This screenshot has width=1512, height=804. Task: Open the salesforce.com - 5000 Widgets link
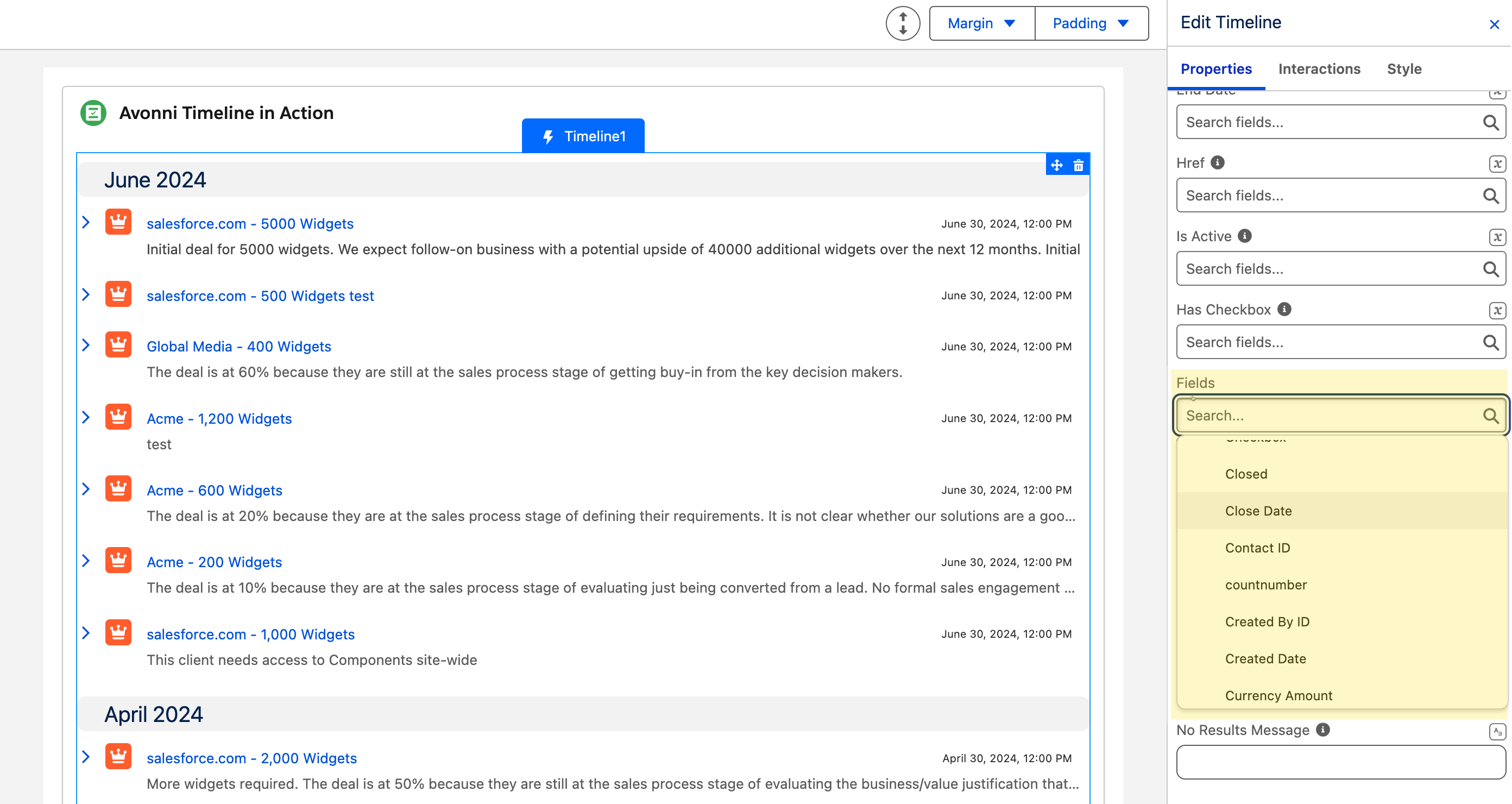coord(250,224)
